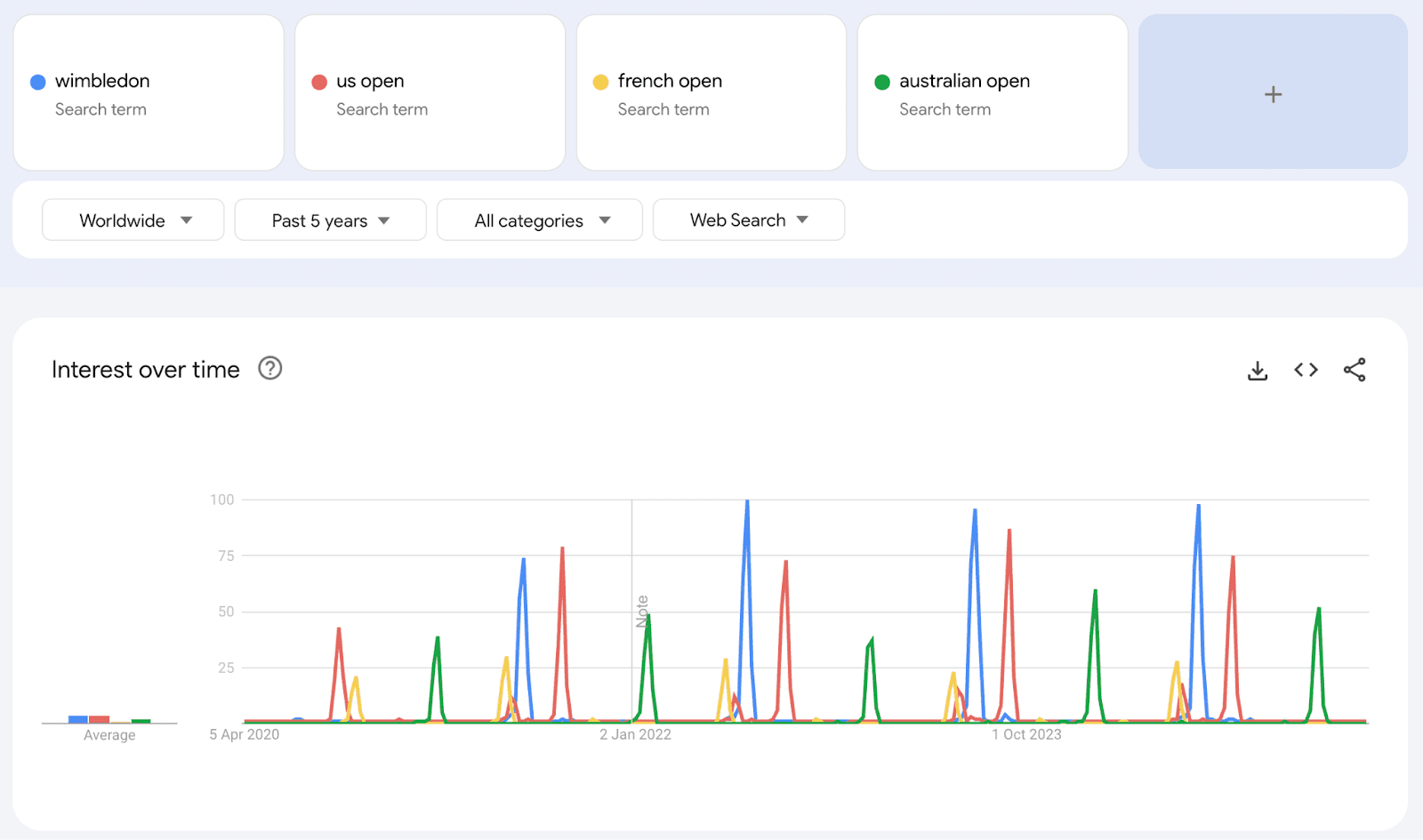Click the tallest blue wimbledon peak

pos(747,502)
